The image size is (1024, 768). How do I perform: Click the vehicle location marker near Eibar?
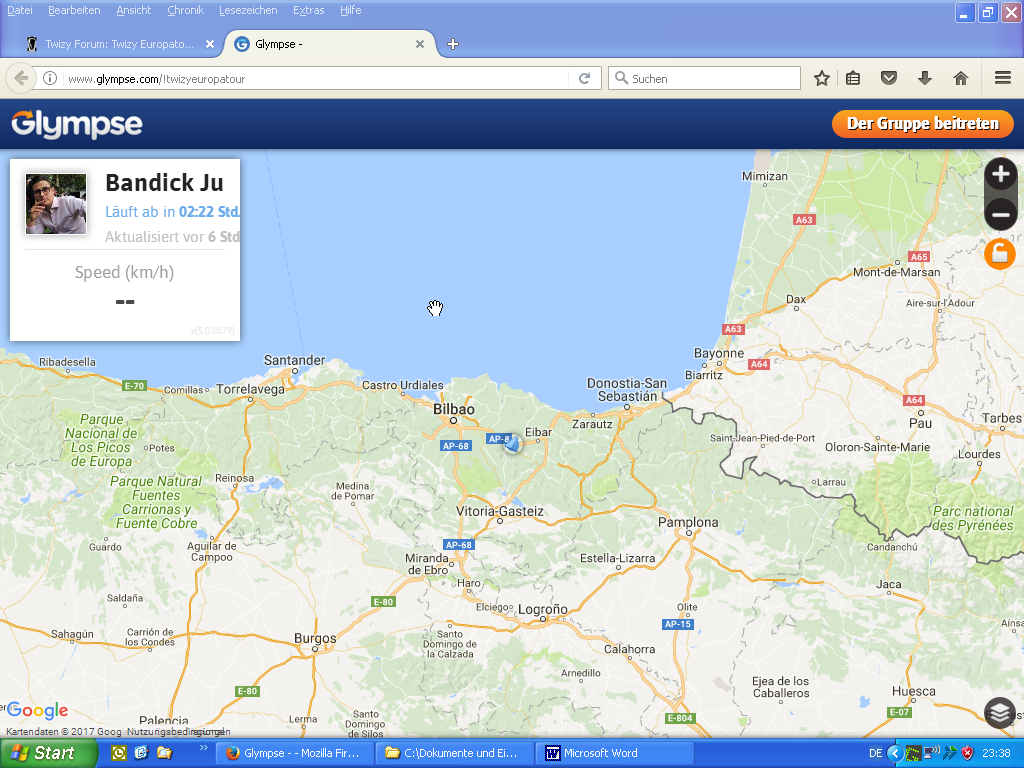[512, 443]
